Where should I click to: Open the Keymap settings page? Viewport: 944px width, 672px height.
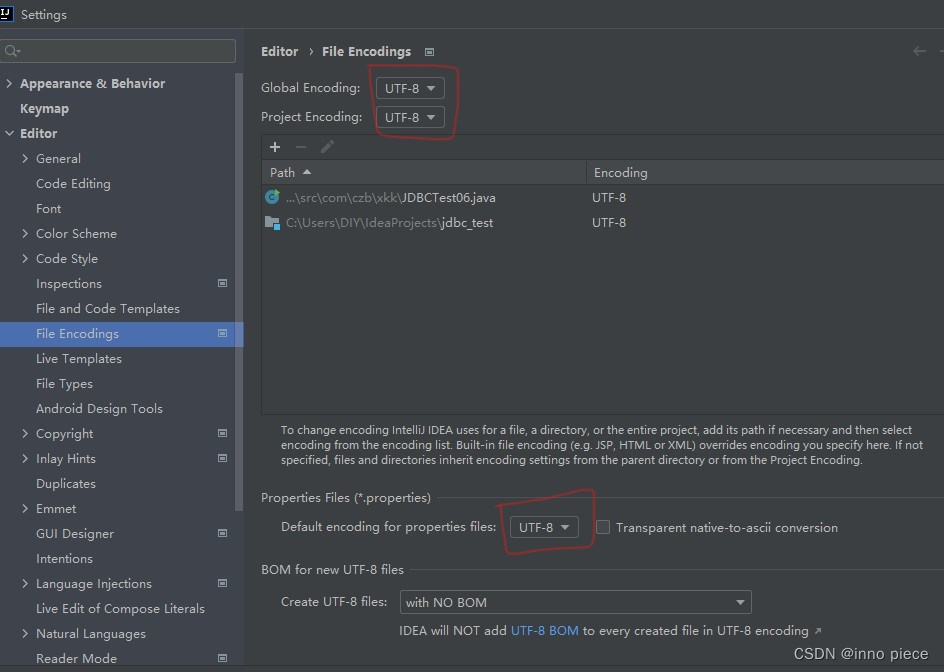click(45, 108)
